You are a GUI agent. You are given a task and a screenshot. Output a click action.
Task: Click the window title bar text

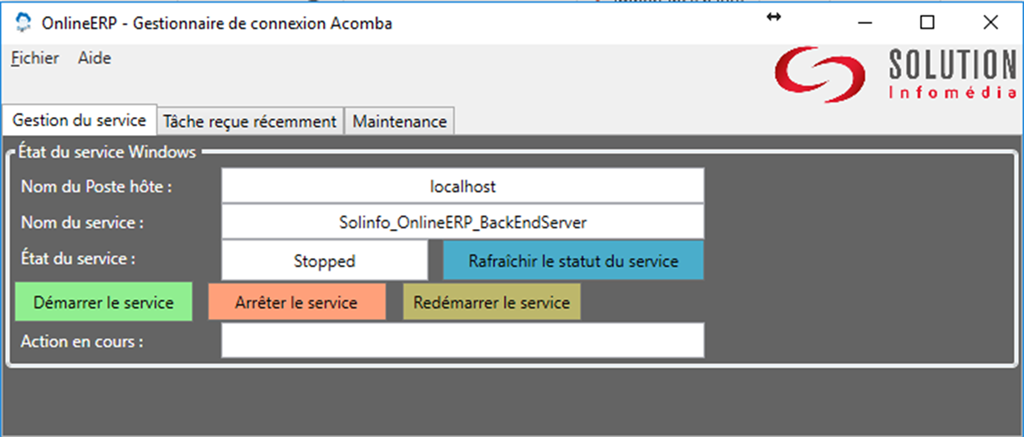point(217,24)
